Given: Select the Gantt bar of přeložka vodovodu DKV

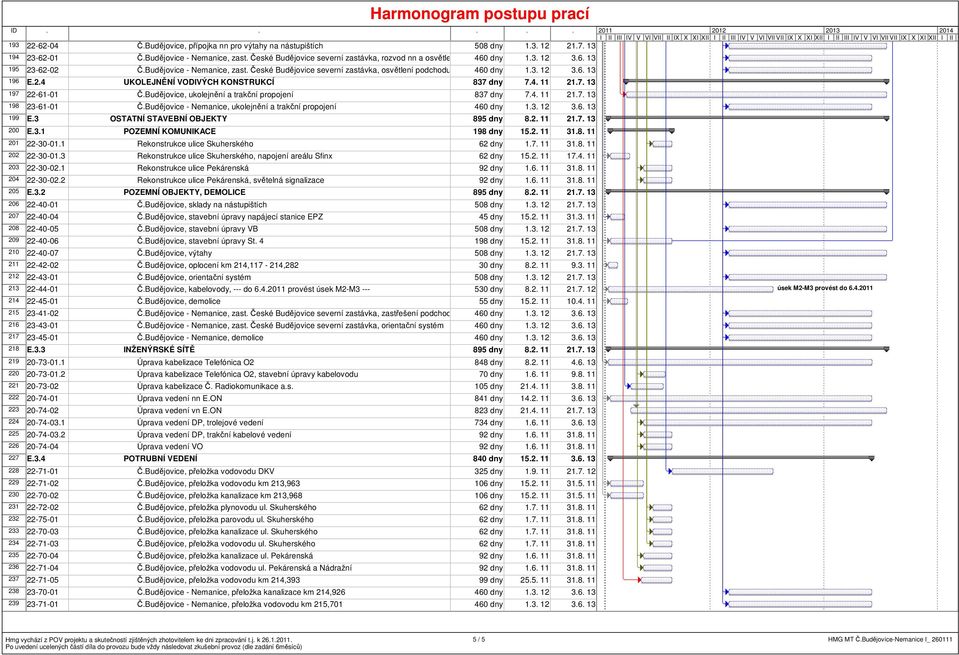Looking at the screenshot, I should (722, 471).
